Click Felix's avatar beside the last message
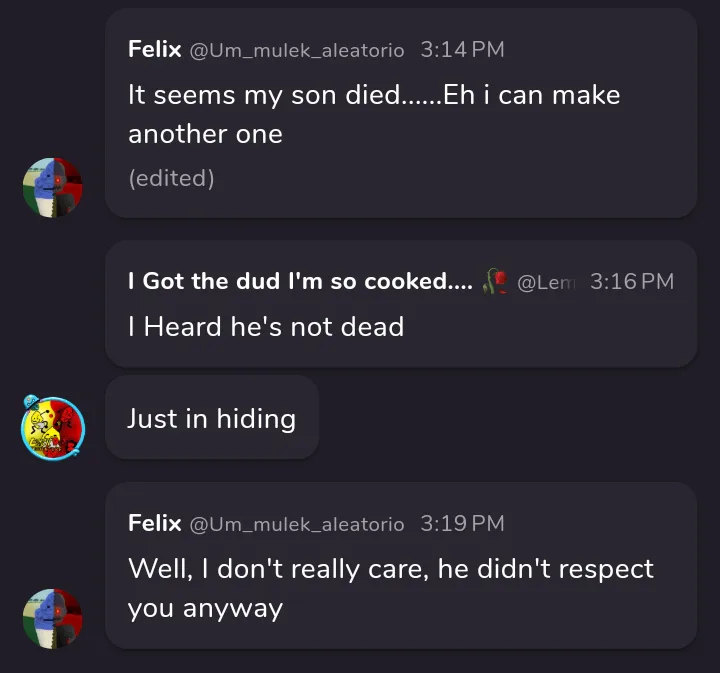720x673 pixels. (x=52, y=618)
